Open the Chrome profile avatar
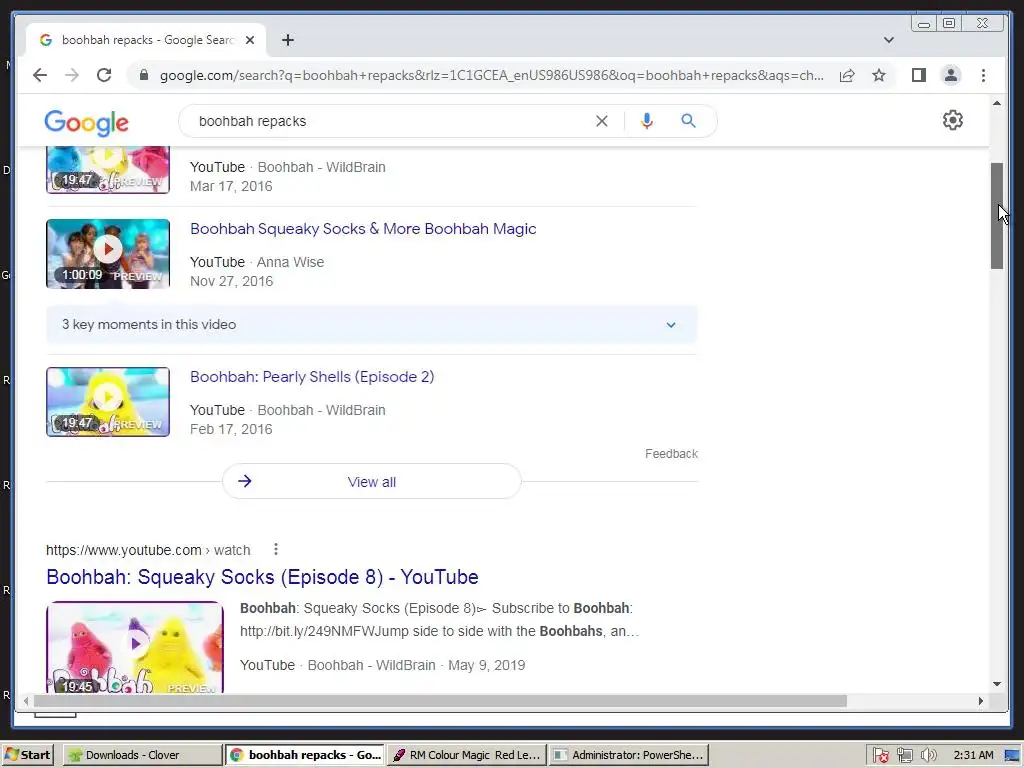 coord(951,75)
